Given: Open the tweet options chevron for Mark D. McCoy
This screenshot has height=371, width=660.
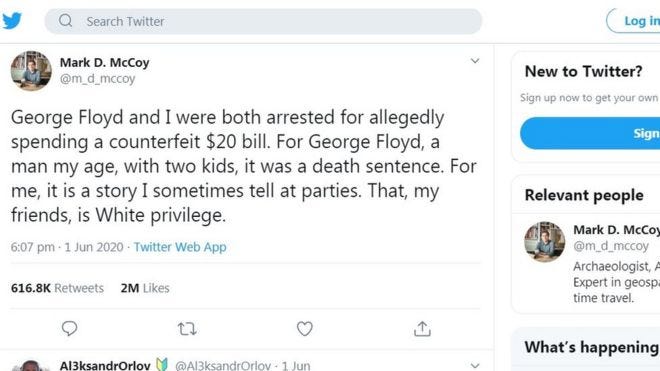Looking at the screenshot, I should (x=475, y=61).
